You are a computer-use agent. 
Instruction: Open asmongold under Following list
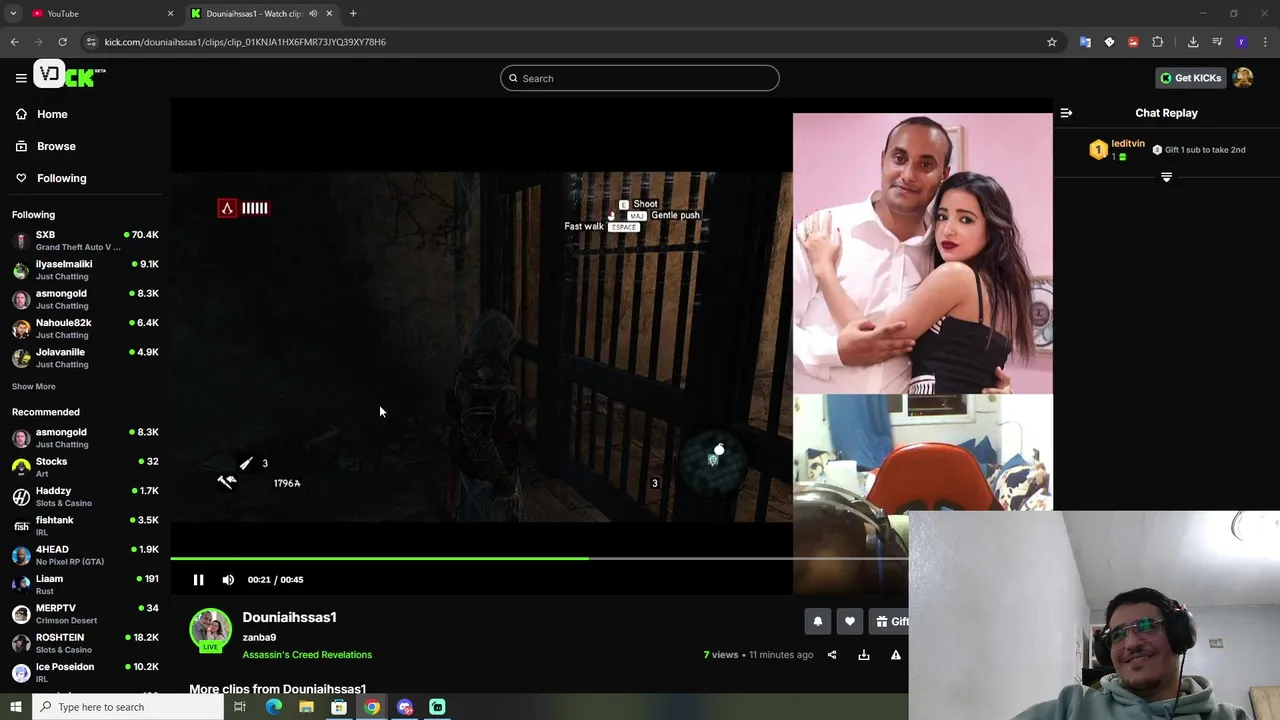pyautogui.click(x=85, y=299)
